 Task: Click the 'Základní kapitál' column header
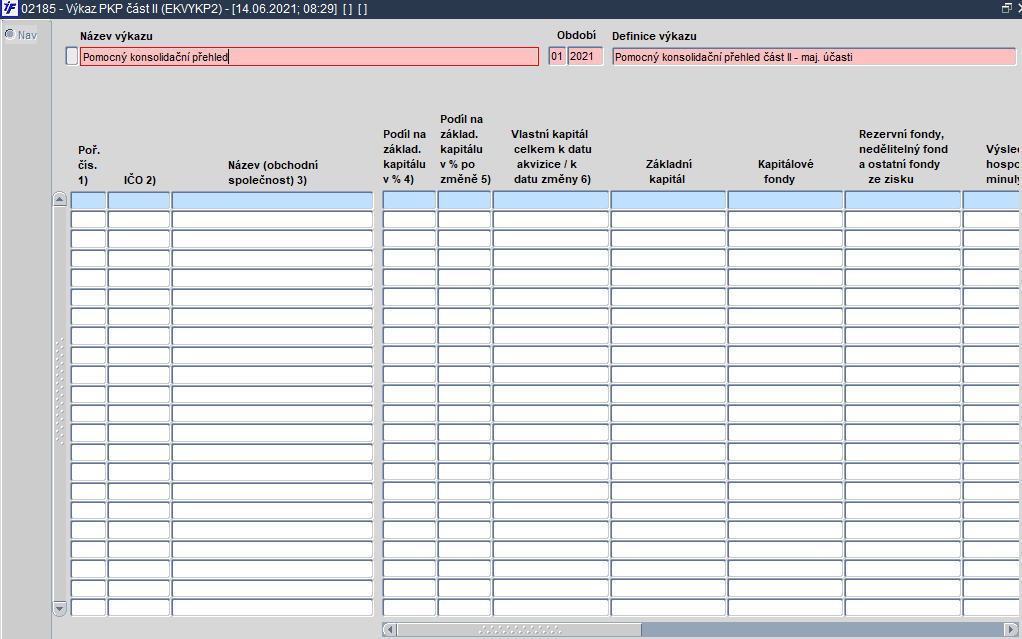click(x=668, y=171)
